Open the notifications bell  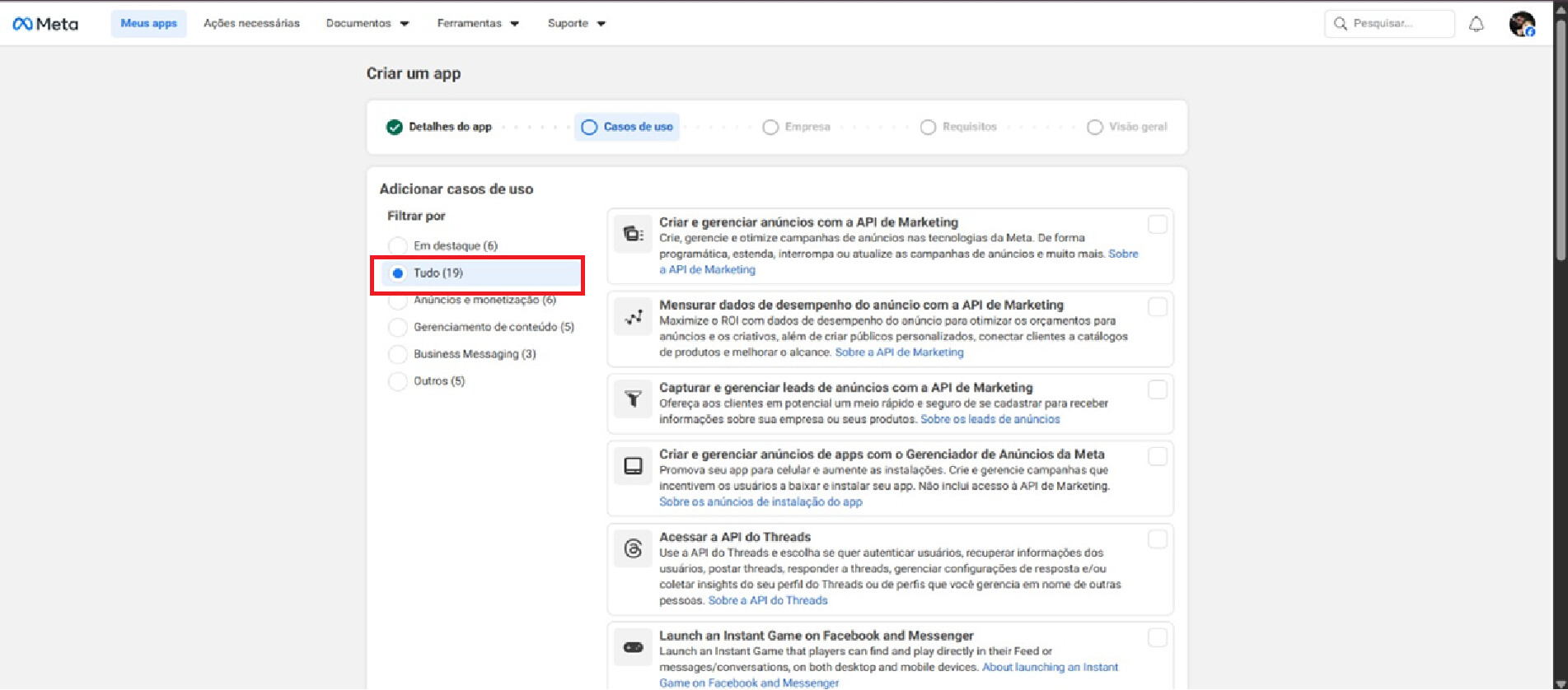point(1476,24)
